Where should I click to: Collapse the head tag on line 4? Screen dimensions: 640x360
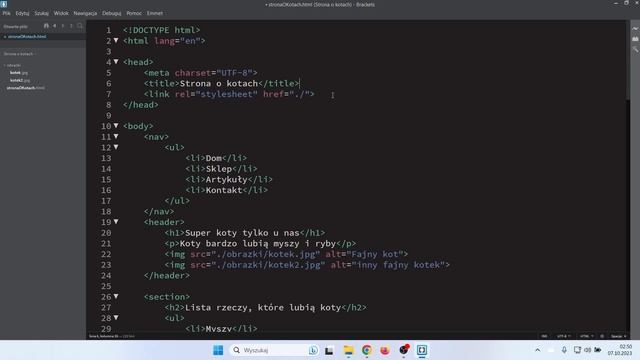coord(116,62)
